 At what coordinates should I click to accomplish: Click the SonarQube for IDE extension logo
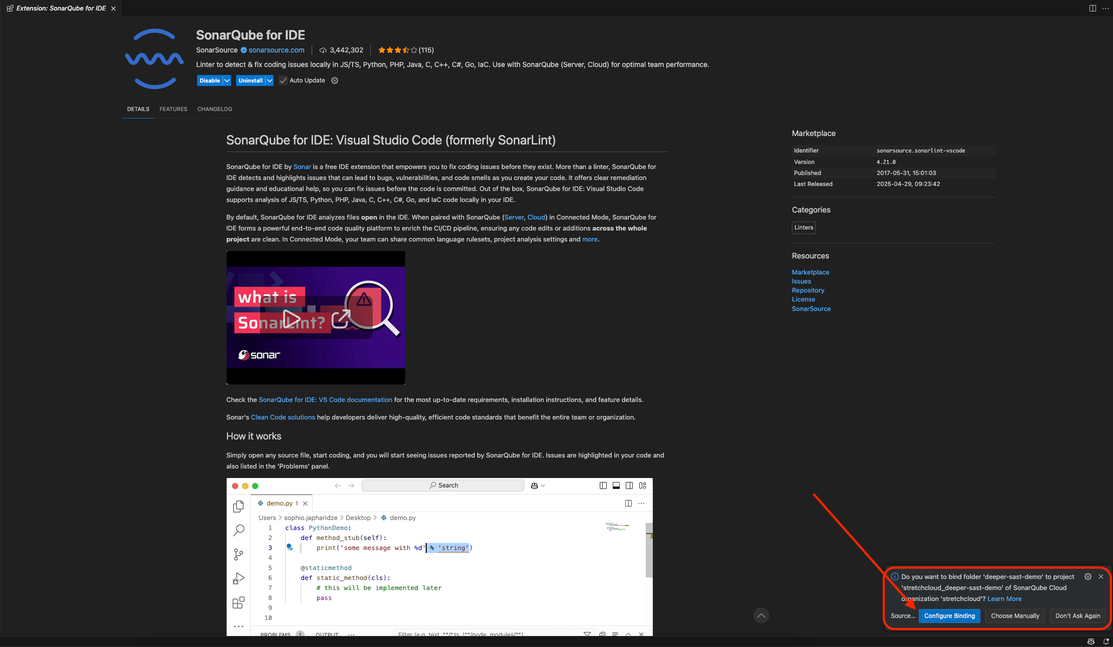click(155, 58)
